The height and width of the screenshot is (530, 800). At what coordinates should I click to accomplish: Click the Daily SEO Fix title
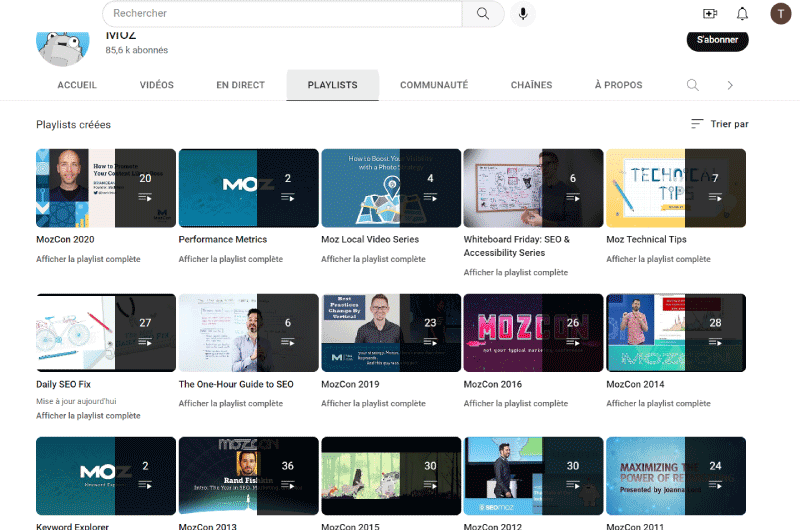pos(63,384)
